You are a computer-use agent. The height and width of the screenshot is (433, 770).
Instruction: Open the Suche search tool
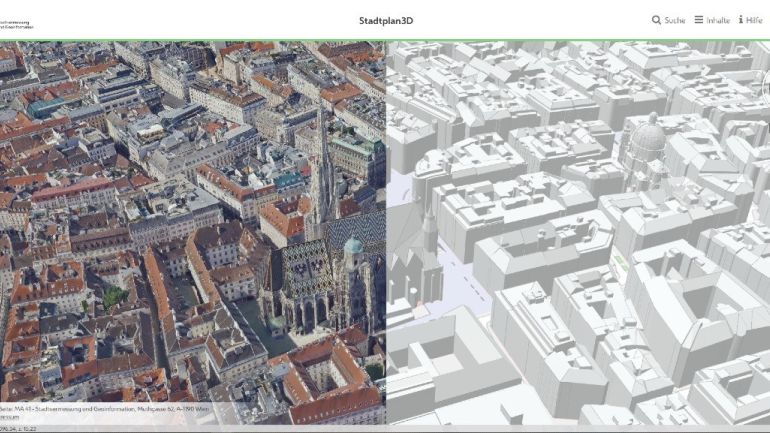click(x=668, y=20)
